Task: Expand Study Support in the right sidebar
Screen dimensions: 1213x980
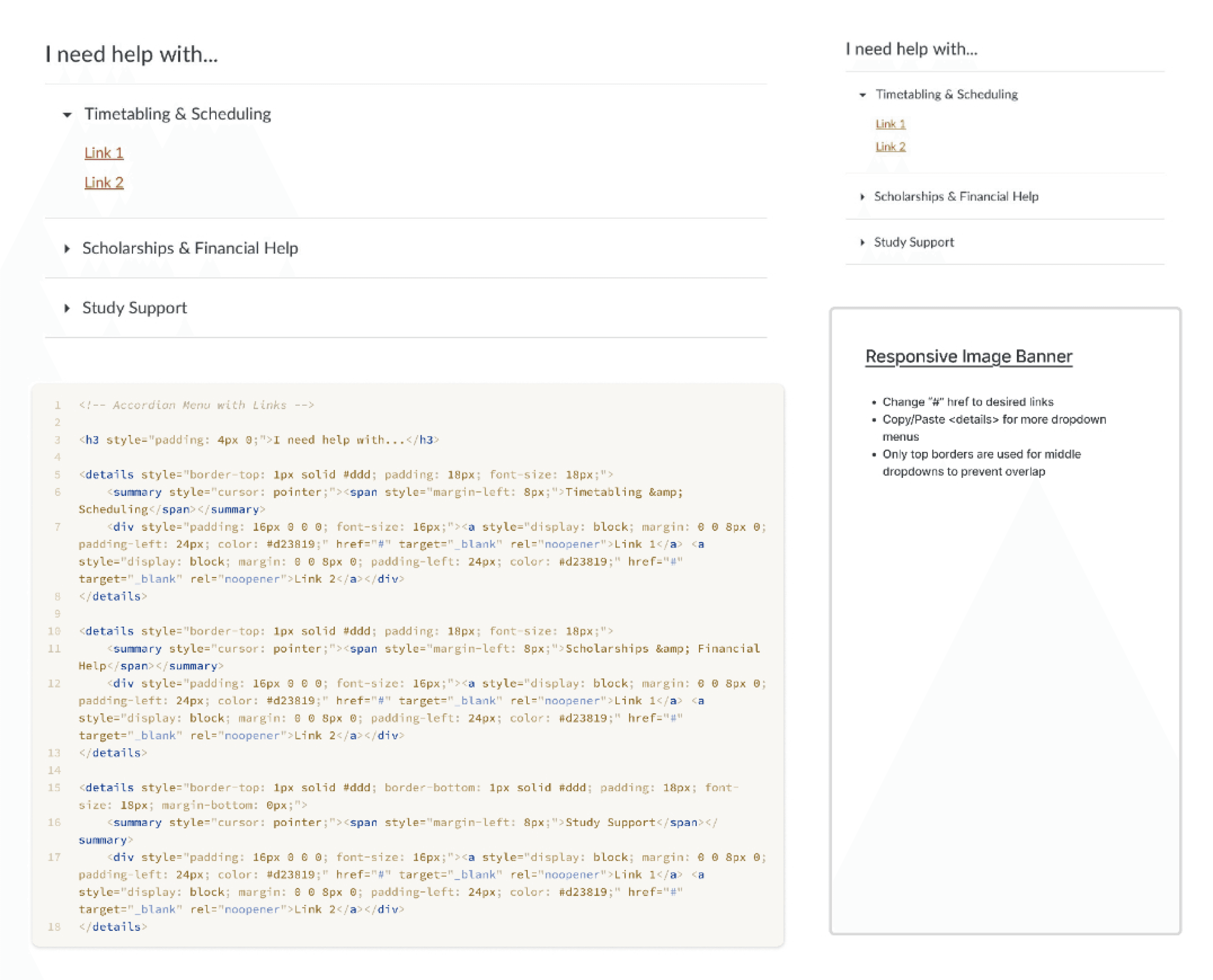Action: click(914, 242)
